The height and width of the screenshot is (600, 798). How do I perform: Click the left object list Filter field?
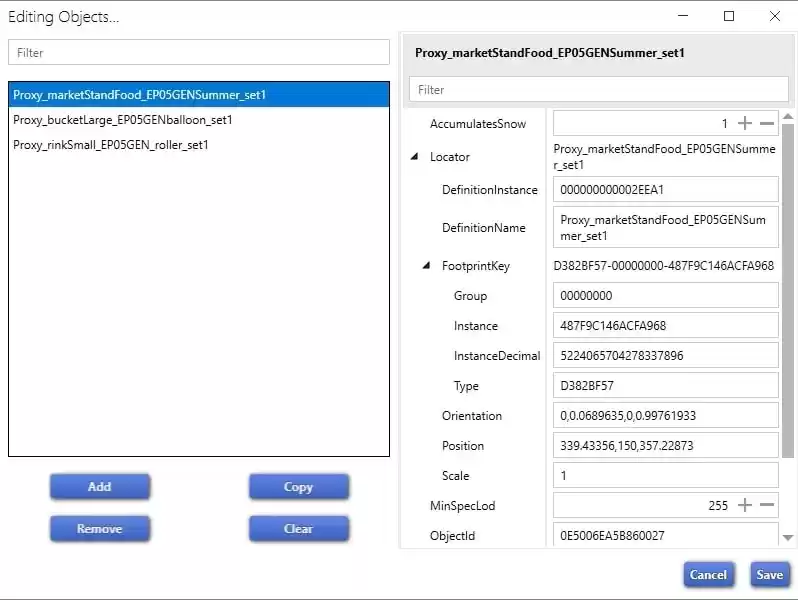click(x=198, y=53)
